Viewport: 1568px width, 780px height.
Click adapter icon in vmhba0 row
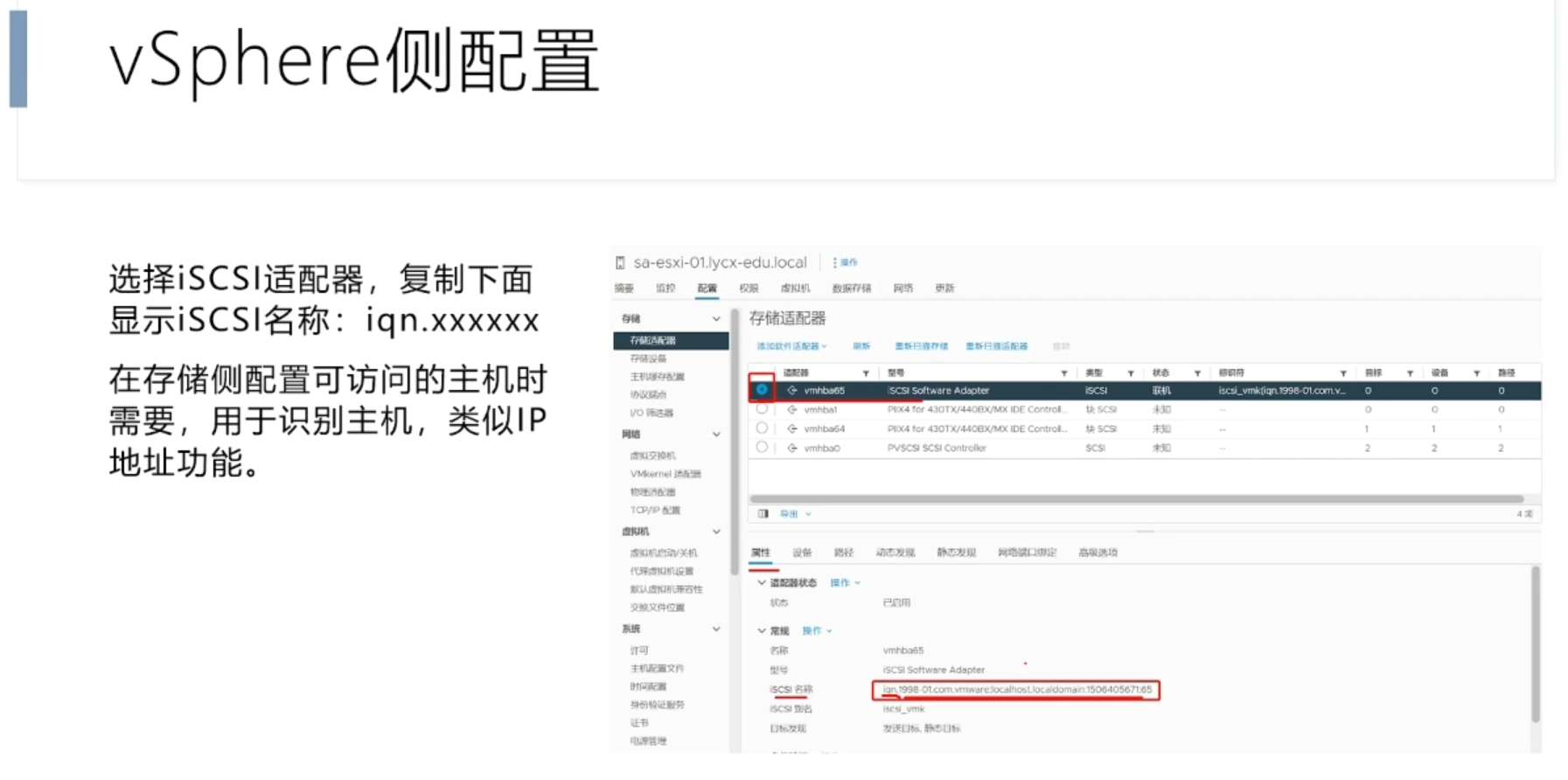pyautogui.click(x=792, y=448)
